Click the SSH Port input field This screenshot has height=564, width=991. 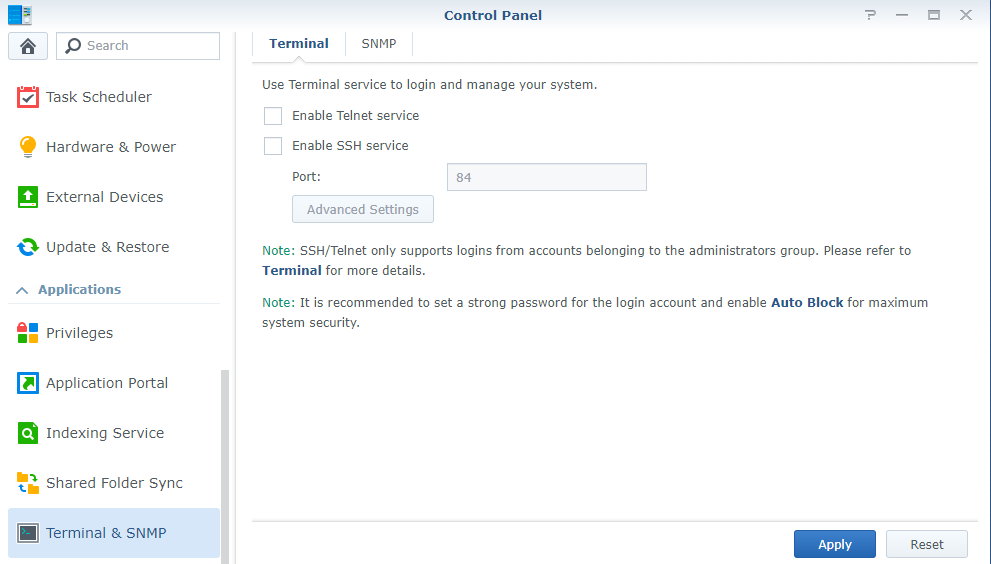[x=546, y=177]
